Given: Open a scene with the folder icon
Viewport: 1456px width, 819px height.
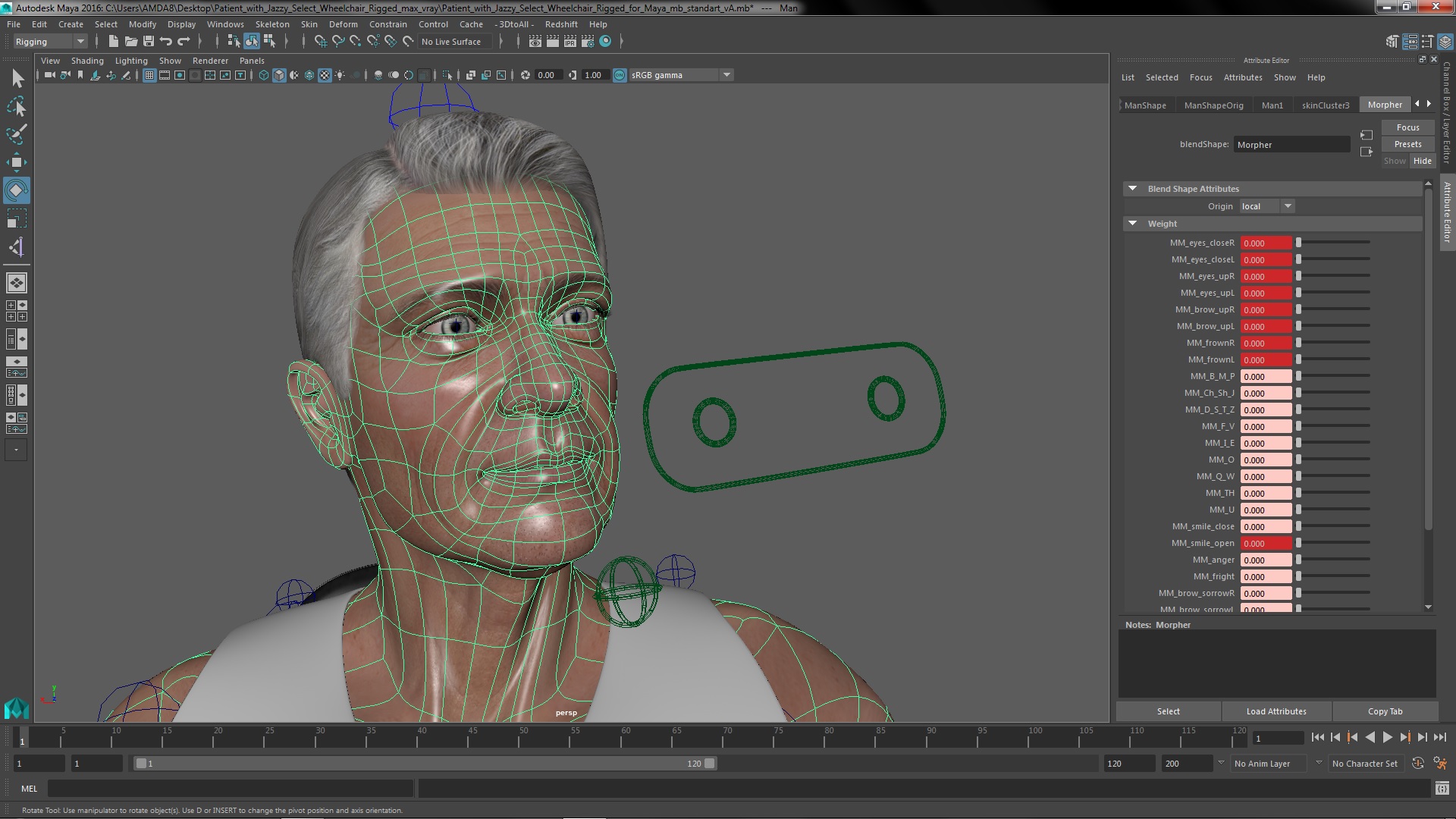Looking at the screenshot, I should point(130,42).
